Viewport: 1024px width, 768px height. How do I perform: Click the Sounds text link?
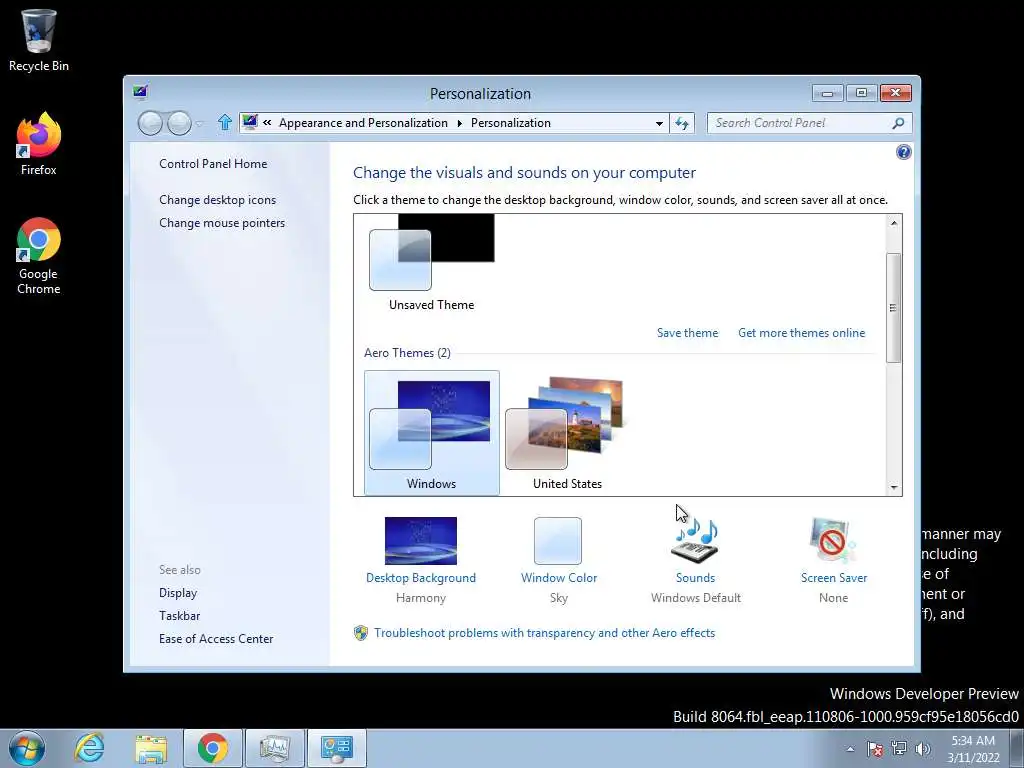coord(695,578)
